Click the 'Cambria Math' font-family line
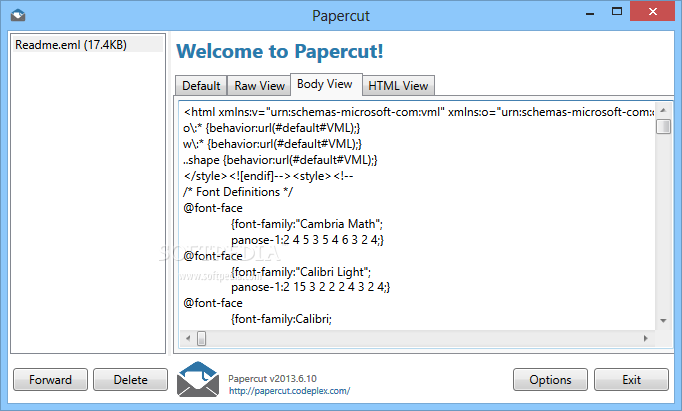Screen dimensions: 682x411 pos(307,224)
